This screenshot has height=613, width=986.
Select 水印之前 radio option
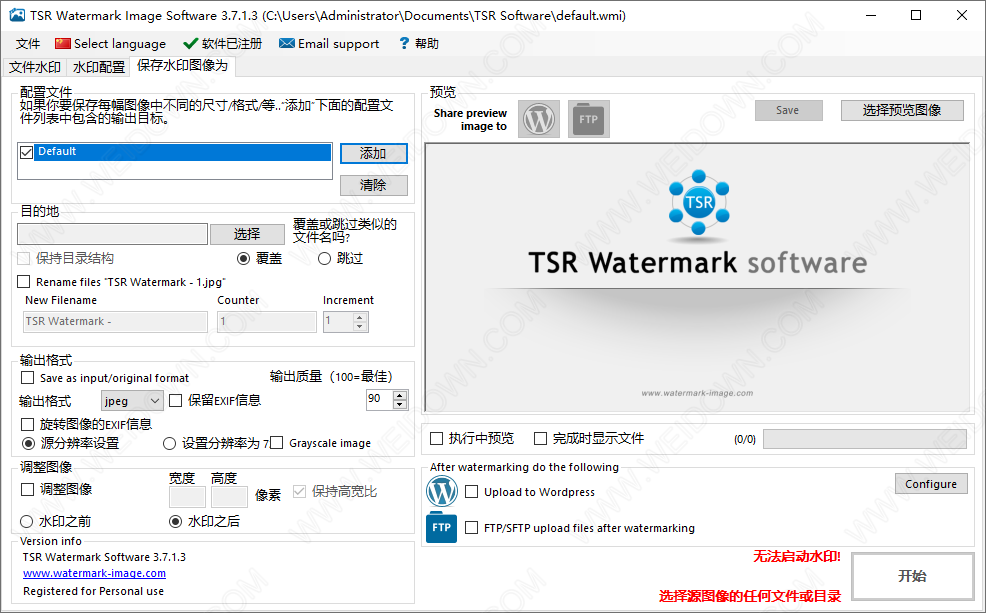point(26,521)
